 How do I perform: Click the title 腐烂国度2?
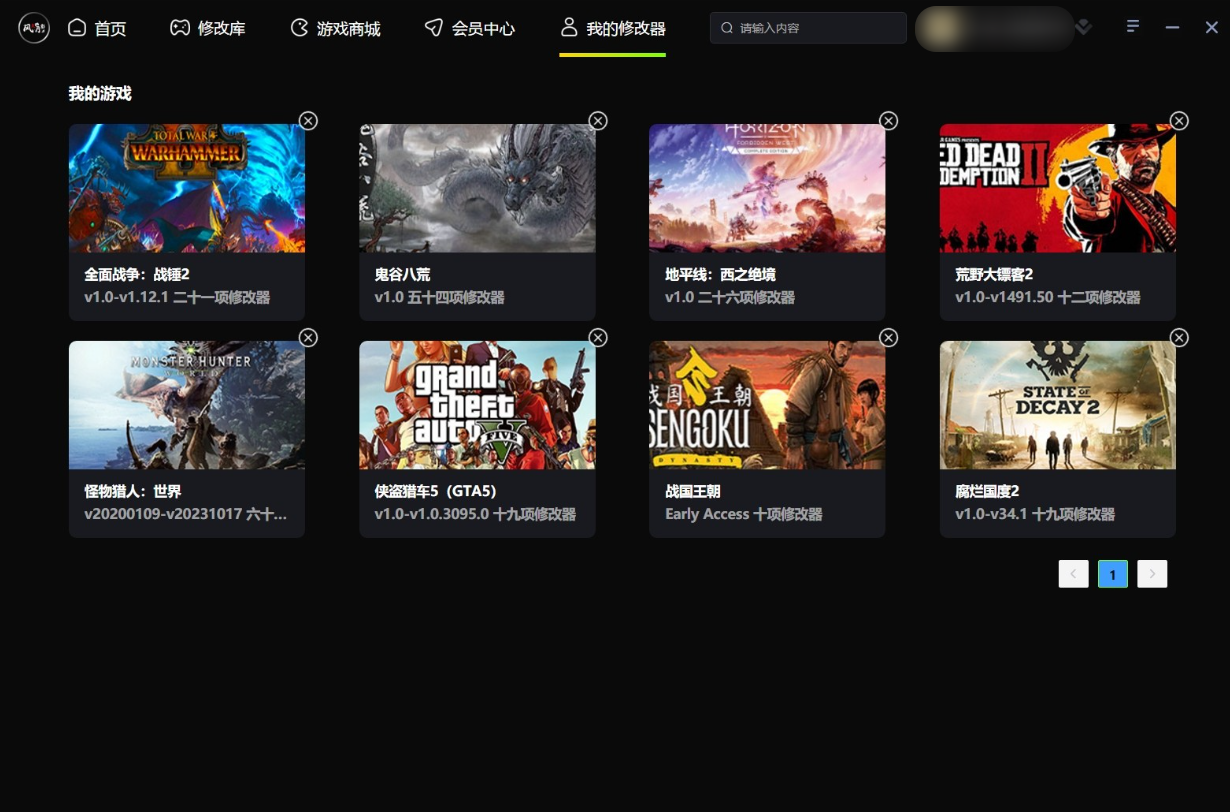tap(987, 491)
